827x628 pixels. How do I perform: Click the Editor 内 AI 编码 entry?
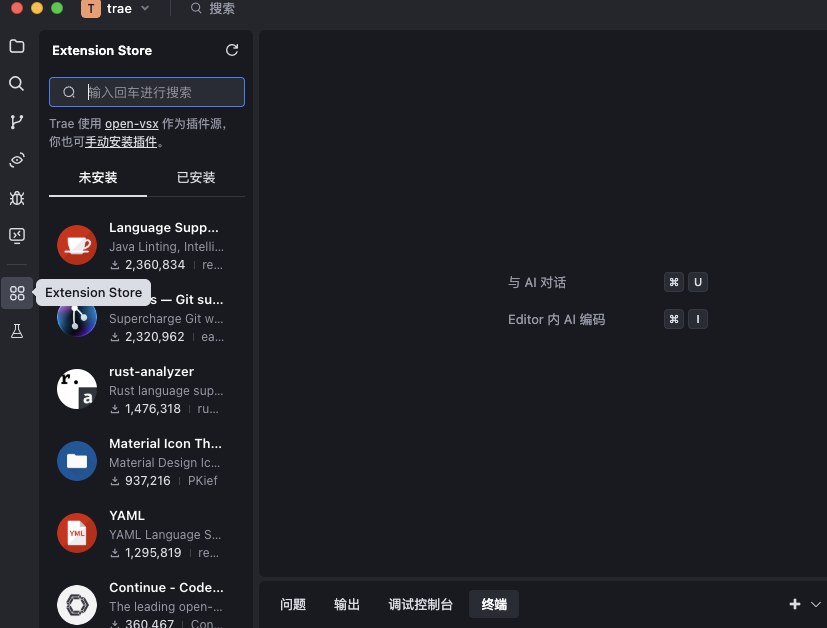point(556,320)
